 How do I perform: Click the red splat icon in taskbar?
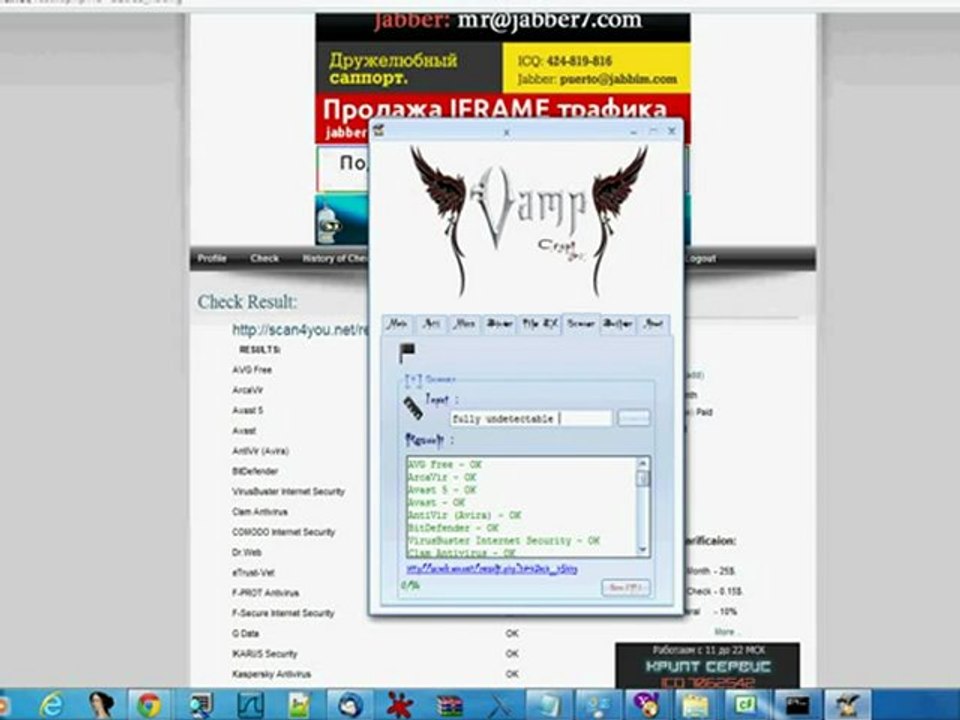399,705
